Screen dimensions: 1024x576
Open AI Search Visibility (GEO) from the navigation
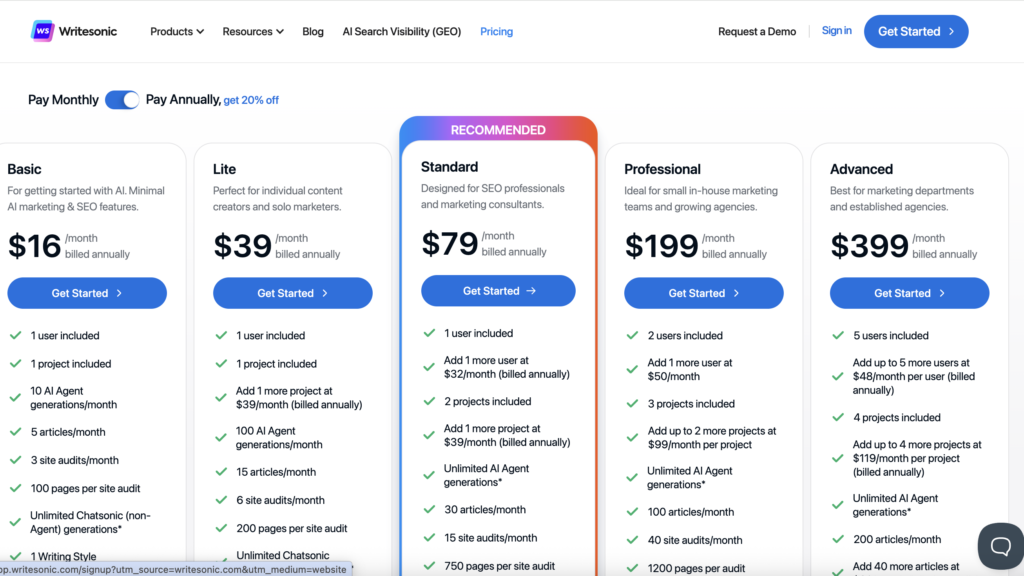401,31
